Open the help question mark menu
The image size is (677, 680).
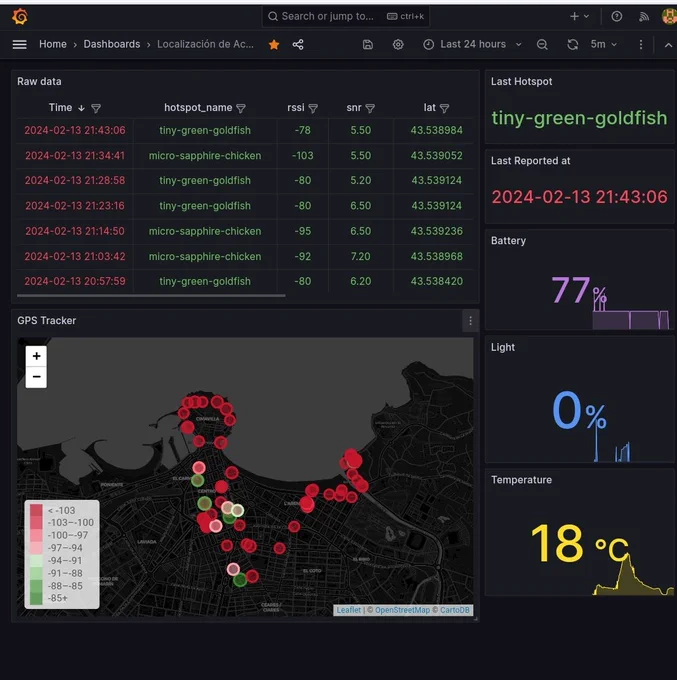pyautogui.click(x=617, y=16)
